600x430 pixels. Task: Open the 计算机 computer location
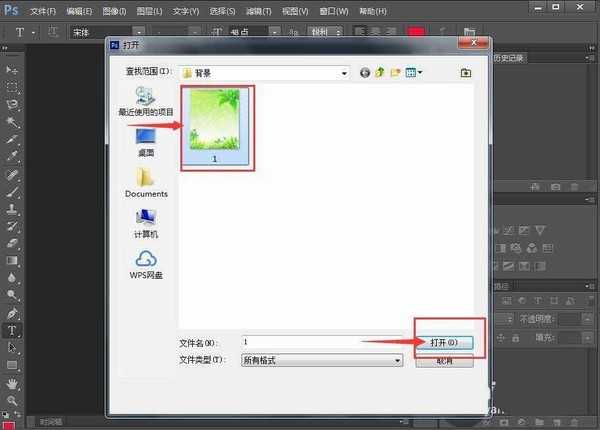[x=146, y=222]
